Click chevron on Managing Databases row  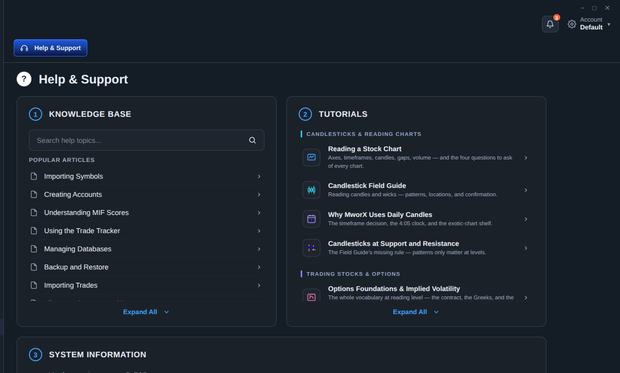pos(259,249)
